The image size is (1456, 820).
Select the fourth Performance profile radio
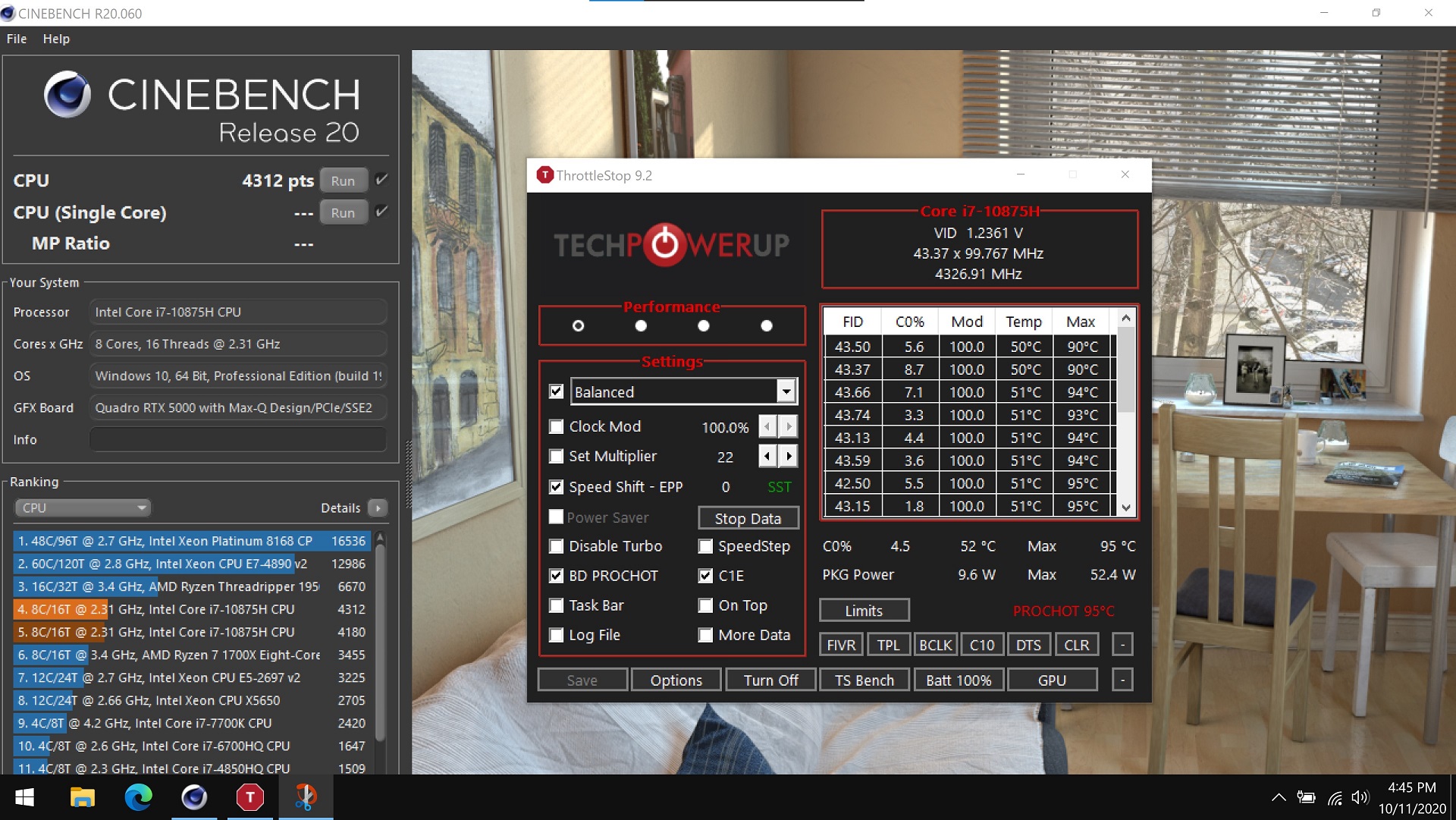[767, 325]
